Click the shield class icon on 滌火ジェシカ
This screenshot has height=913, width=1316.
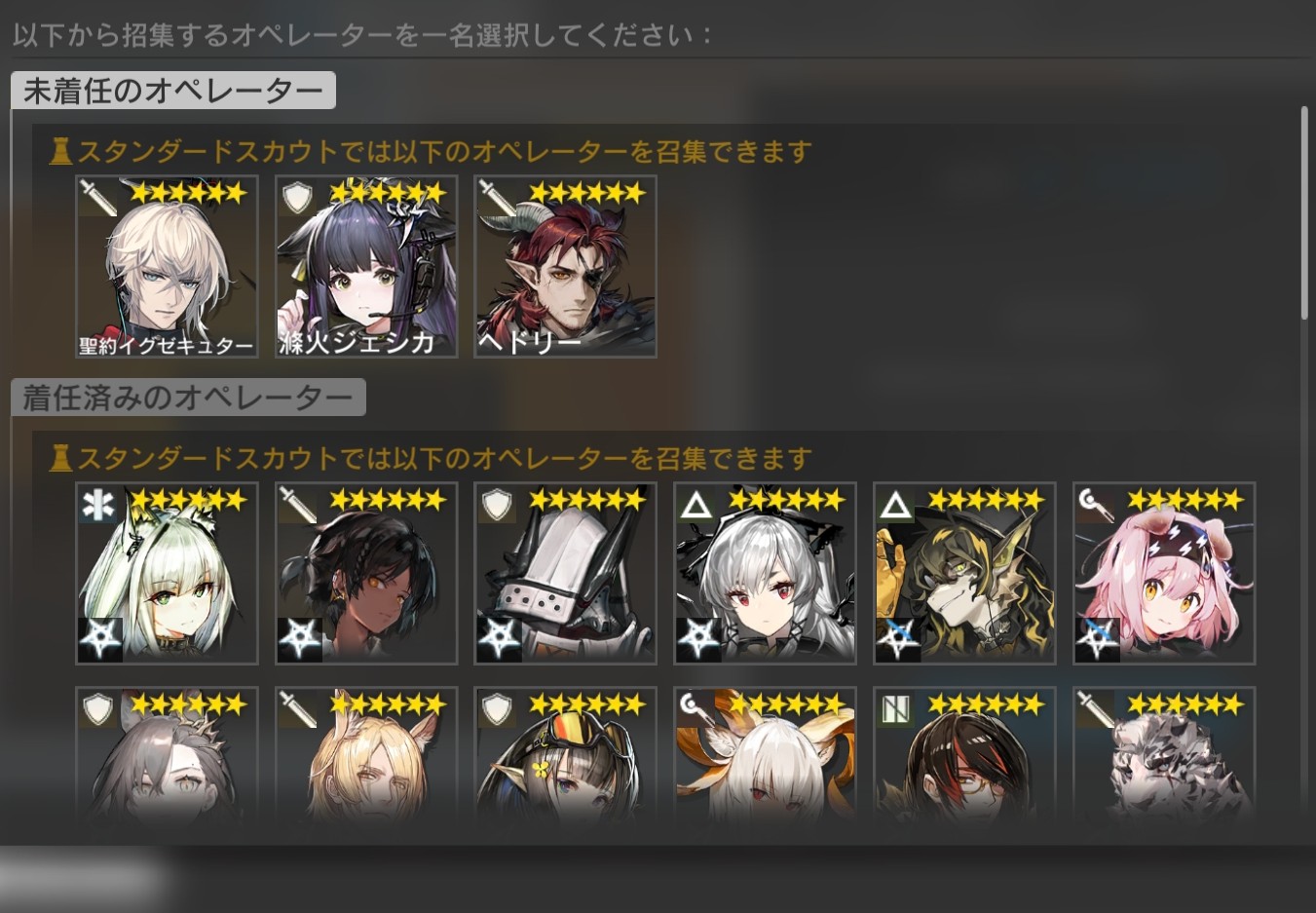coord(297,198)
